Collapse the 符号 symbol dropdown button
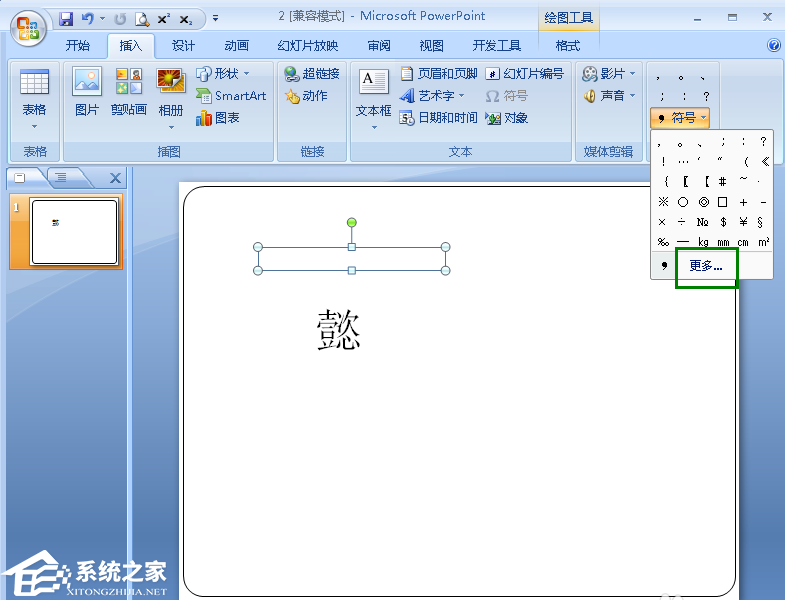This screenshot has height=600, width=785. click(680, 118)
